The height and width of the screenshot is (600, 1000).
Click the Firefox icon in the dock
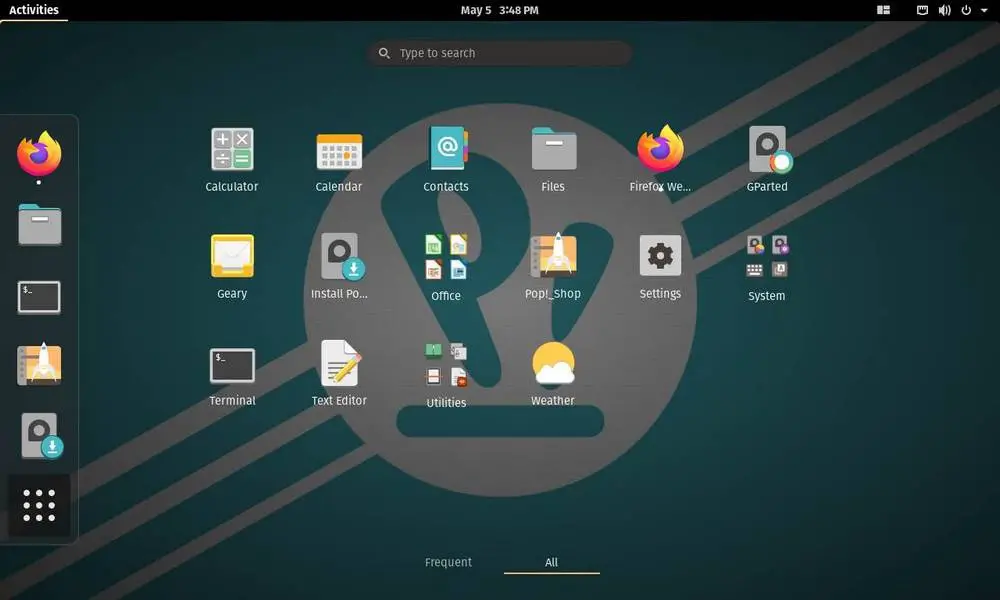tap(40, 154)
